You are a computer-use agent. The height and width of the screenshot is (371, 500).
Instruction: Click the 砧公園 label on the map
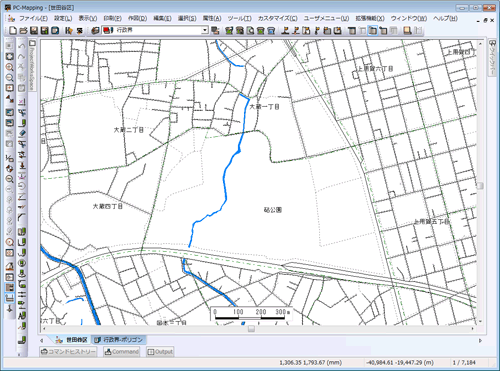tap(273, 210)
